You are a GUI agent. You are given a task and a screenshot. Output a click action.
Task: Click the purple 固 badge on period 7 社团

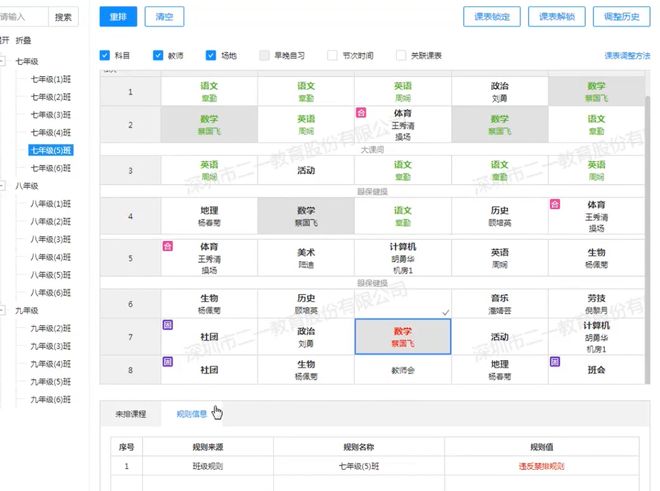[168, 325]
